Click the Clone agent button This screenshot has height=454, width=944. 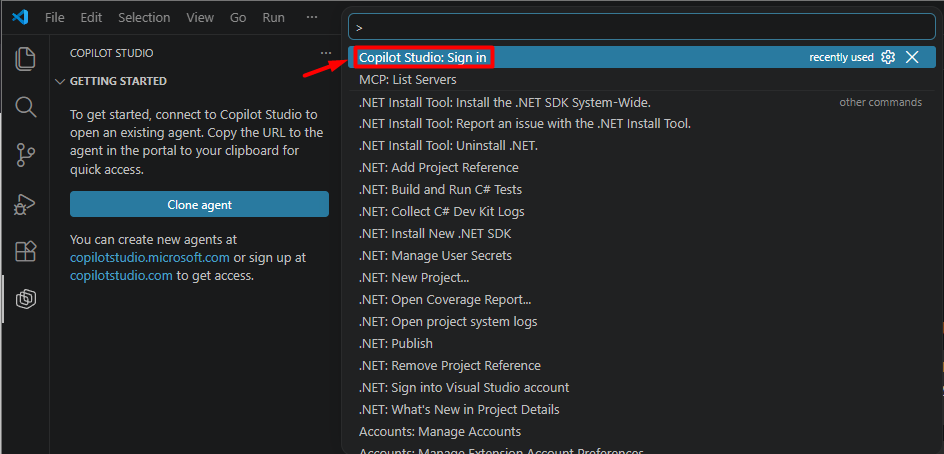click(199, 204)
